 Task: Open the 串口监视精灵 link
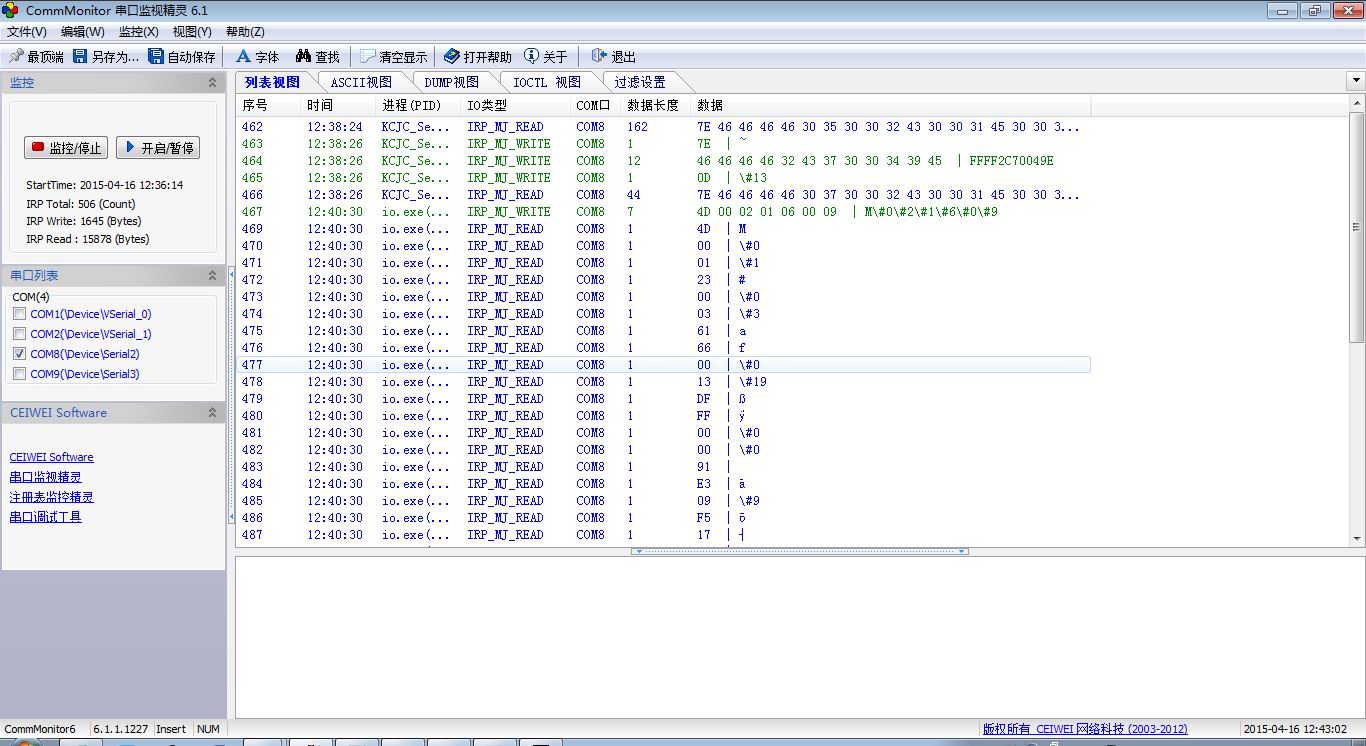point(45,477)
